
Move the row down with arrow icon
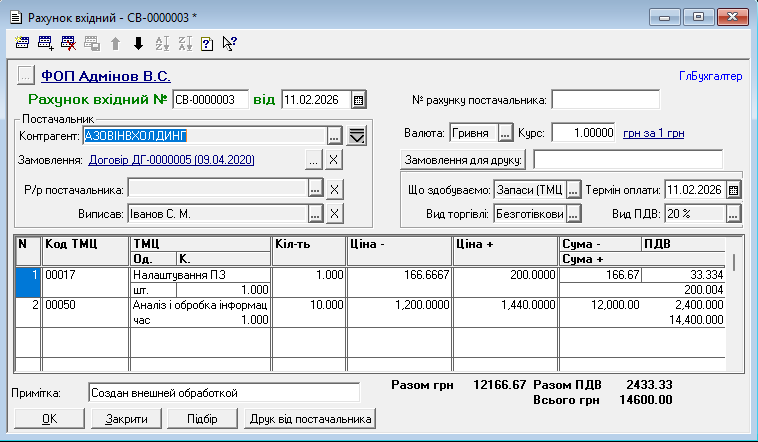click(138, 43)
